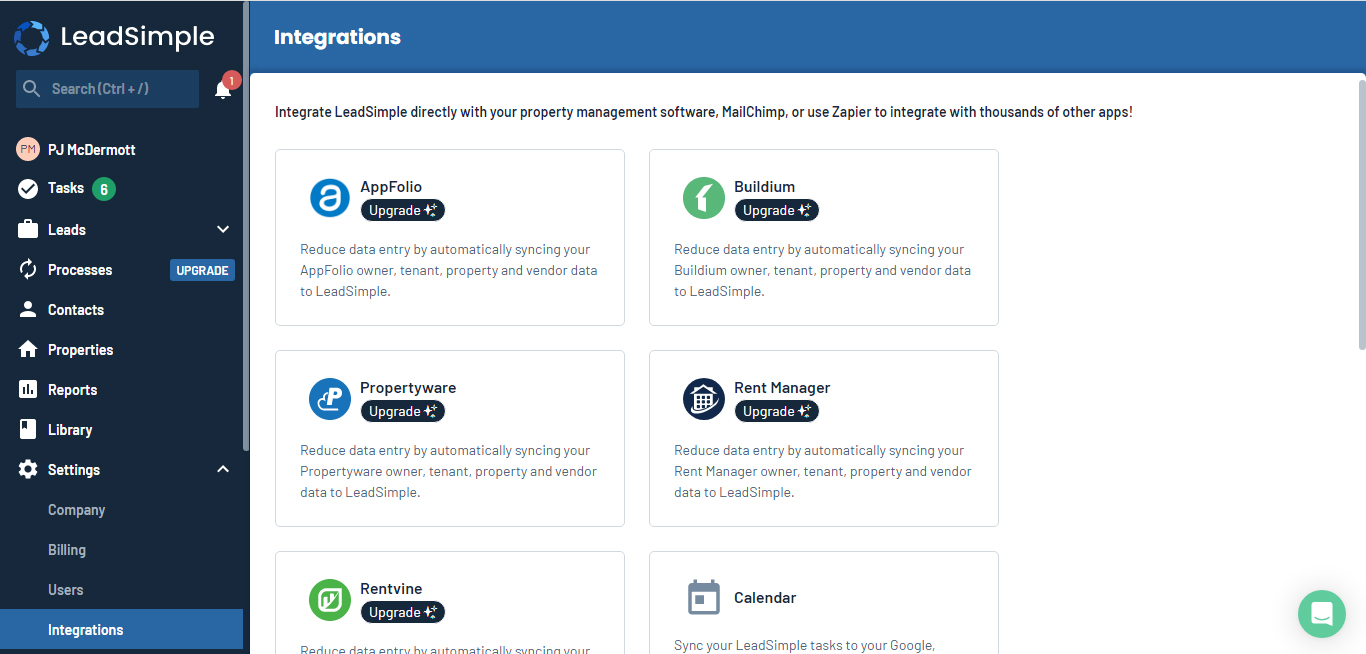1366x654 pixels.
Task: Click the Contacts person icon
Action: 28,310
